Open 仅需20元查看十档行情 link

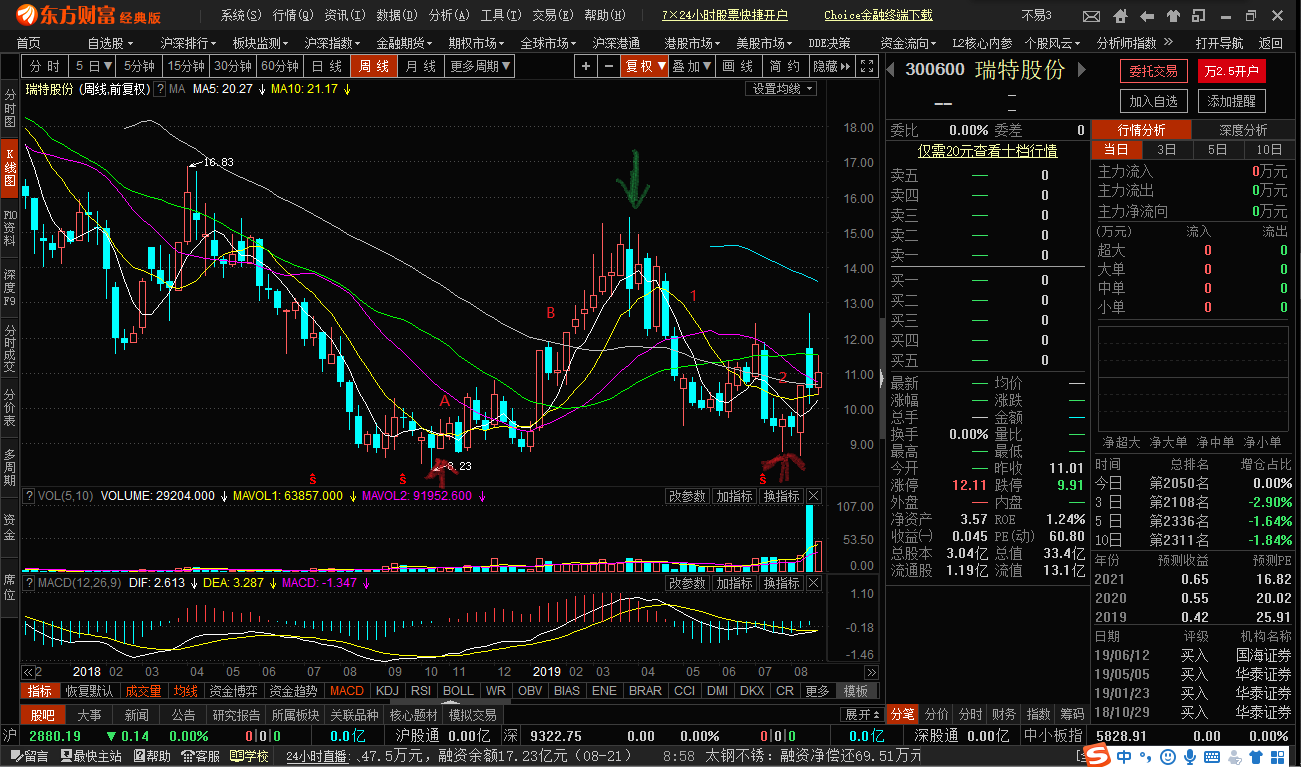click(x=987, y=151)
